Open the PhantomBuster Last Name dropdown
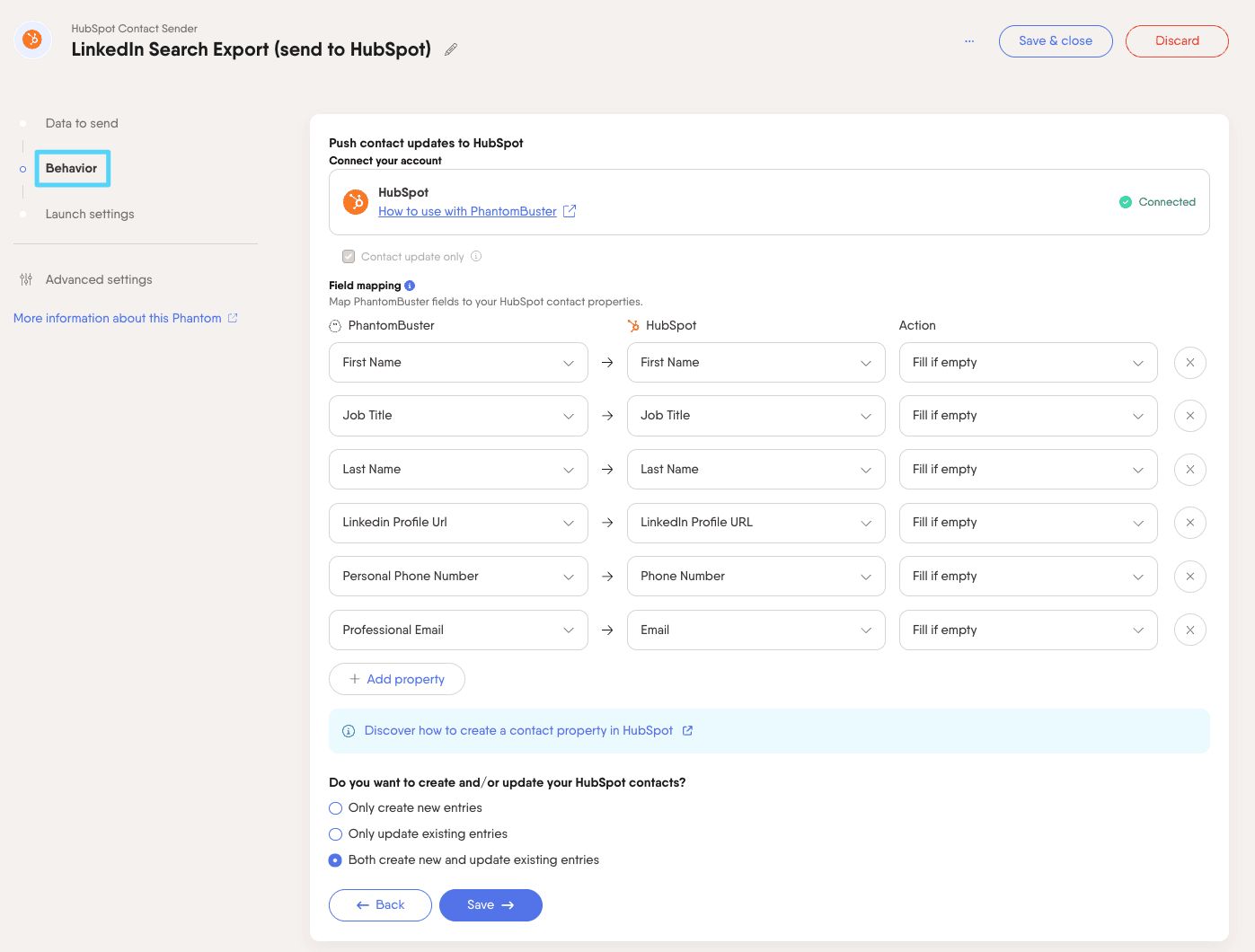 point(458,470)
